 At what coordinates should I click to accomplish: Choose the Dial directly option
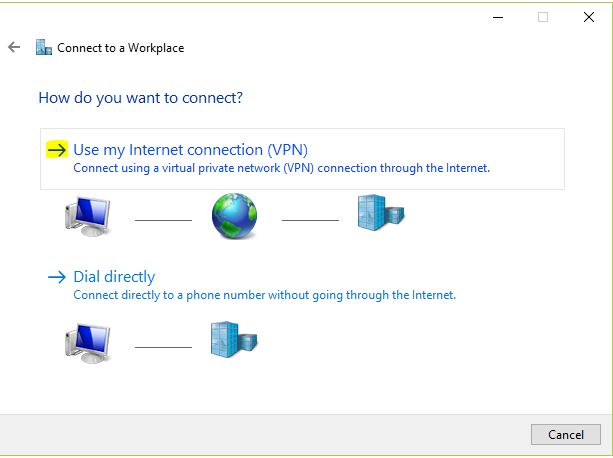pos(114,277)
